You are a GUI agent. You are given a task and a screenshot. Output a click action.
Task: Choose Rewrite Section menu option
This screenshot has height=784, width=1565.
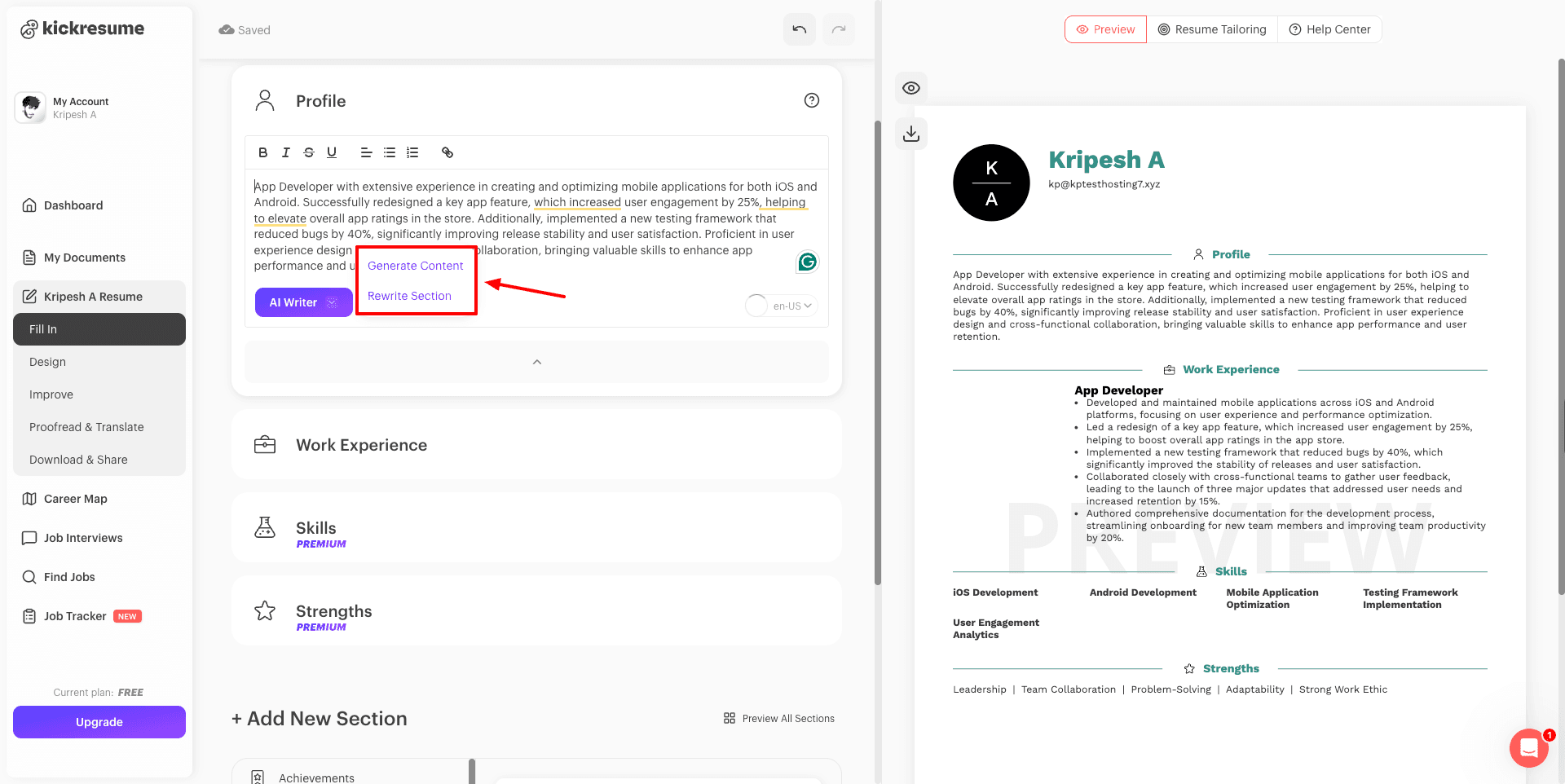click(409, 296)
